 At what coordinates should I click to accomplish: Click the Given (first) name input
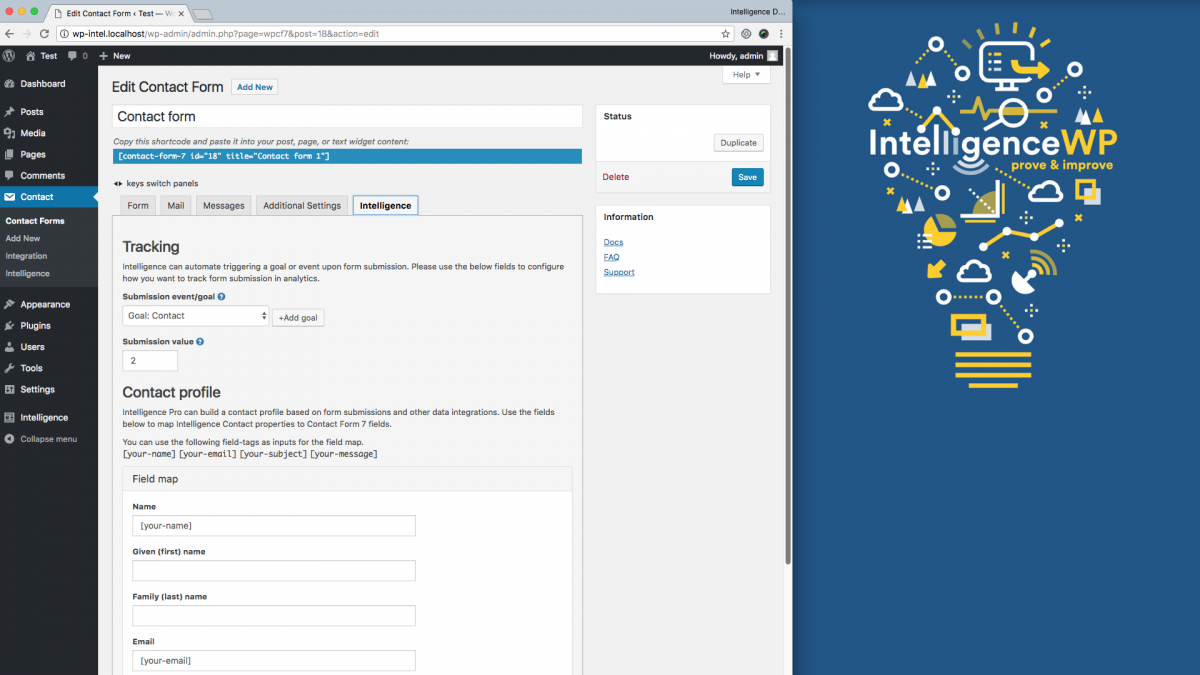tap(274, 571)
